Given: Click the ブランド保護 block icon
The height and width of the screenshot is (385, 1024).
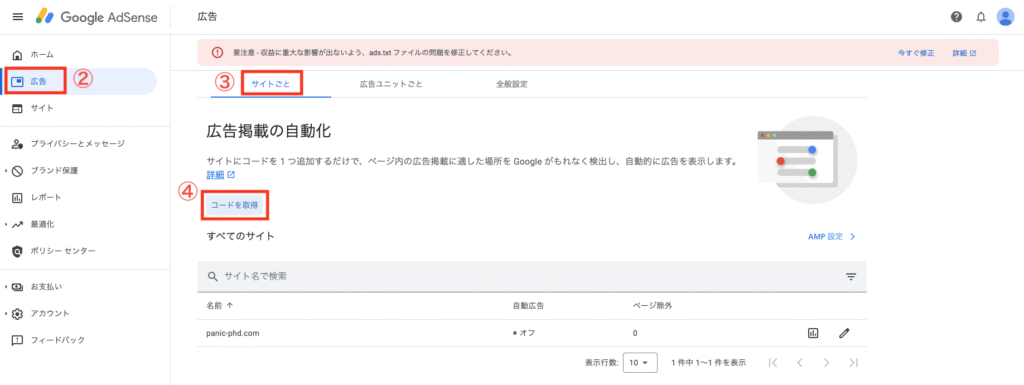Looking at the screenshot, I should click(x=18, y=171).
